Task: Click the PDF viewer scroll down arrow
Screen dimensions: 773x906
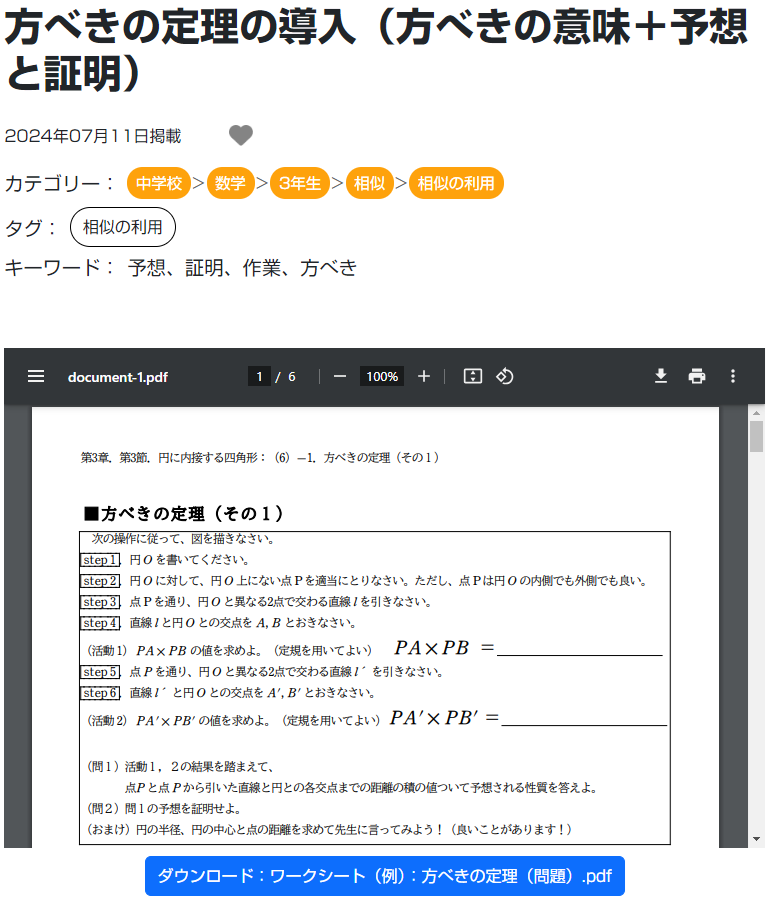Action: point(757,838)
